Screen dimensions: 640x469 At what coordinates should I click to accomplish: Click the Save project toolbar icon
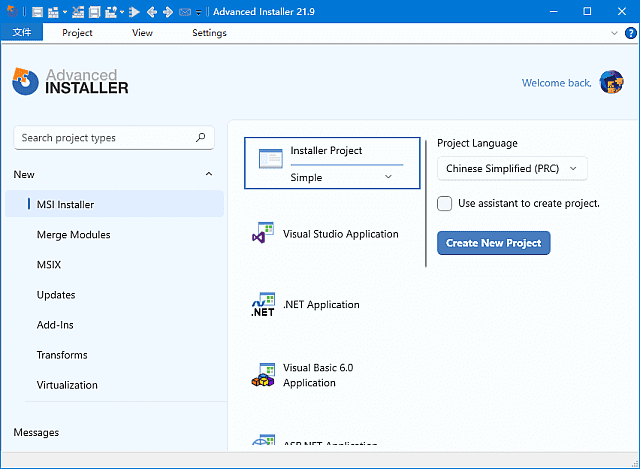[x=37, y=12]
